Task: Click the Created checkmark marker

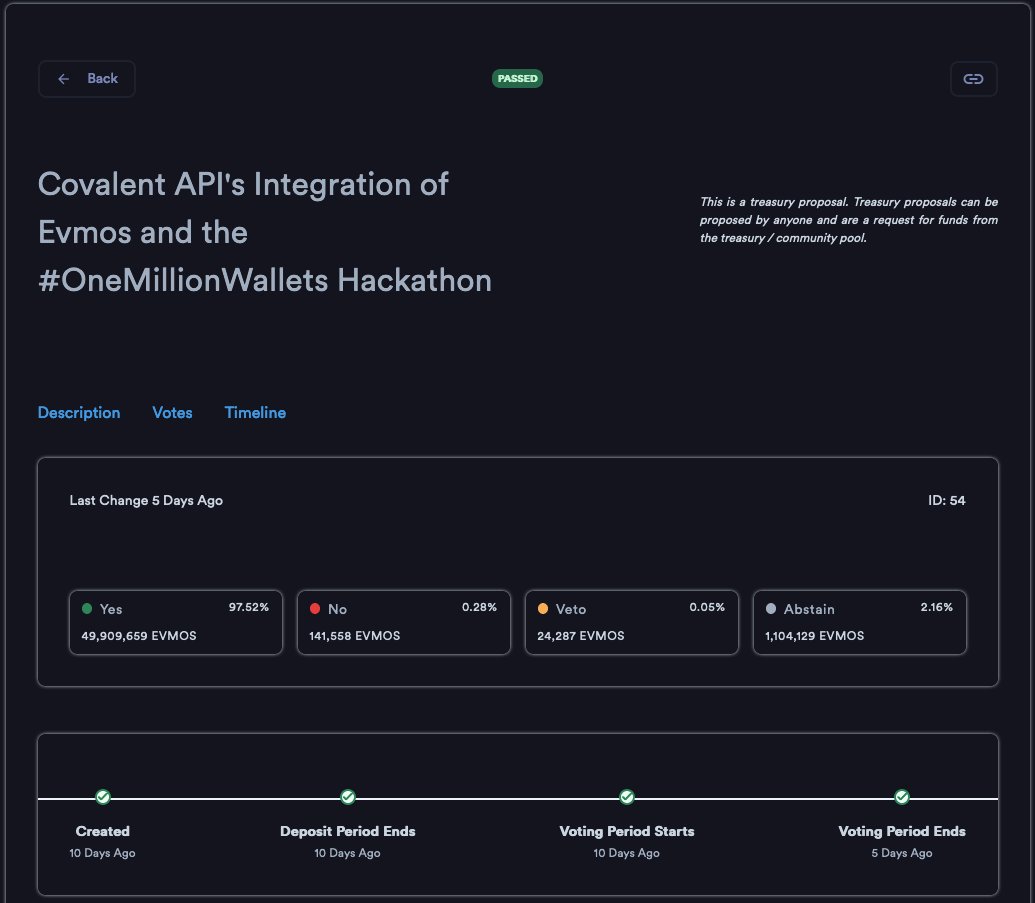Action: tap(102, 797)
